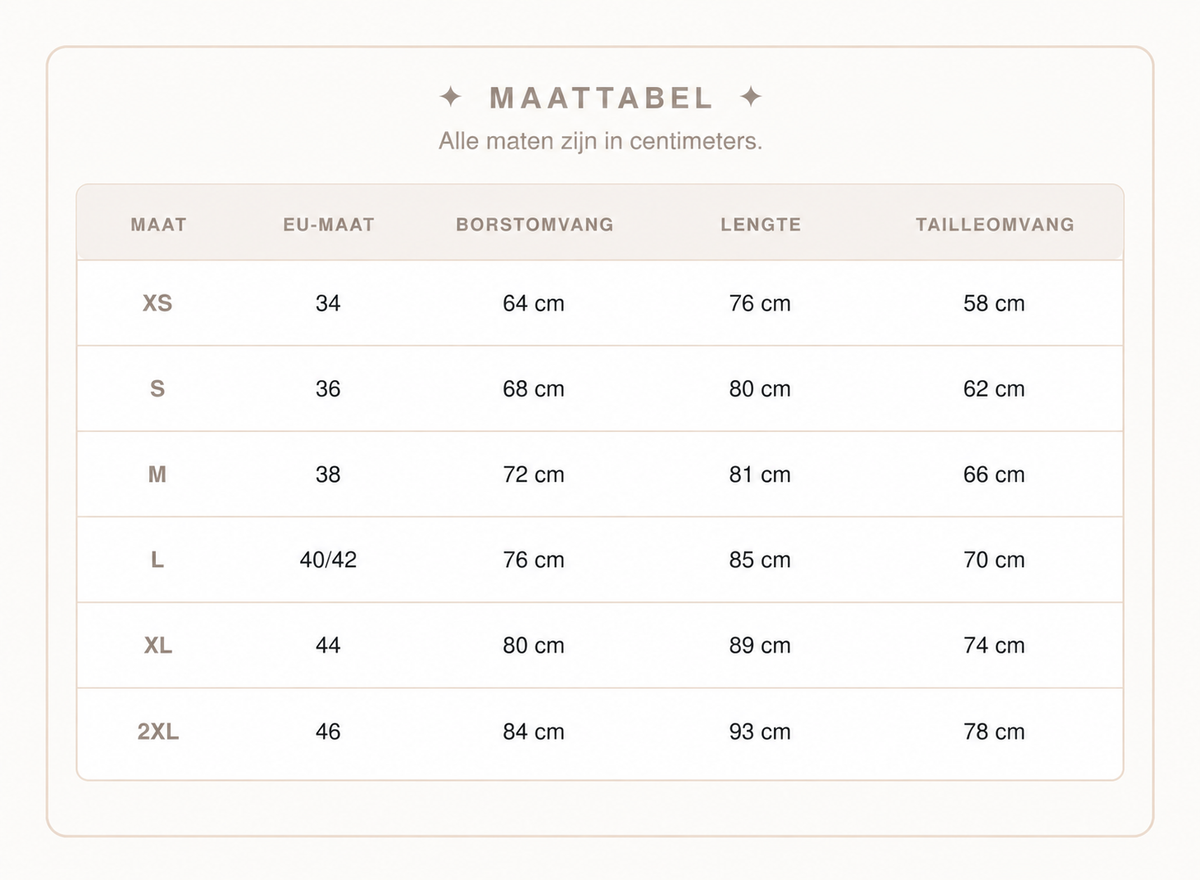
Task: Click the 'Alle maten zijn in centimeters' subtitle
Action: (x=600, y=141)
